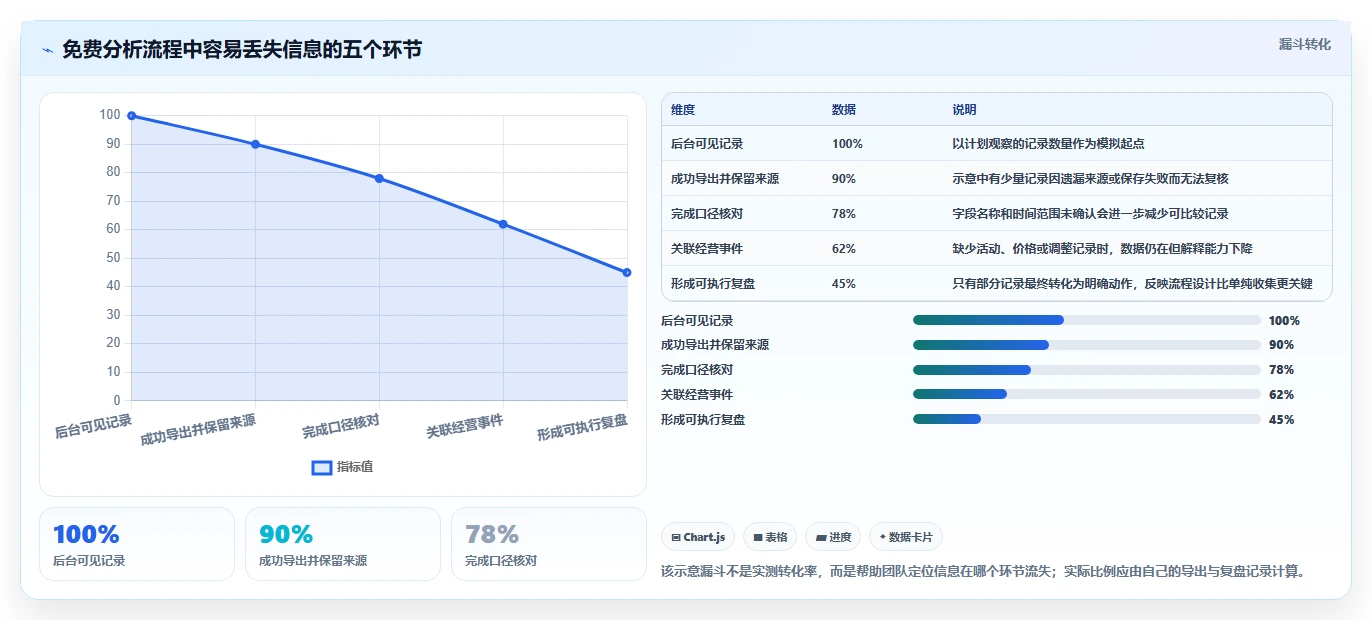The height and width of the screenshot is (620, 1372).
Task: Open the 90% 成功导出并保留来源 stat card
Action: [343, 544]
